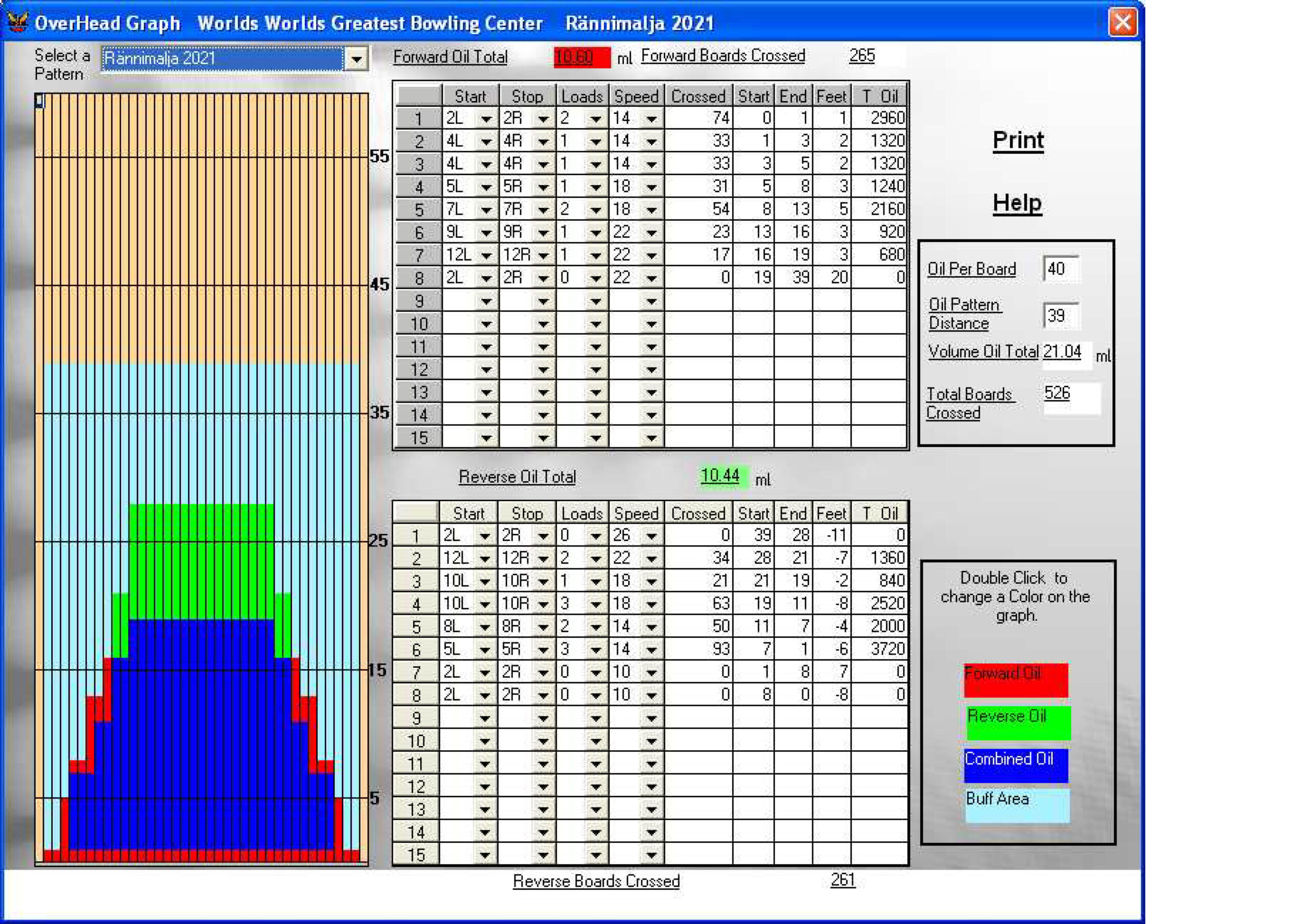The width and height of the screenshot is (1308, 924).
Task: Click the Forward Oil Total label
Action: click(x=450, y=57)
